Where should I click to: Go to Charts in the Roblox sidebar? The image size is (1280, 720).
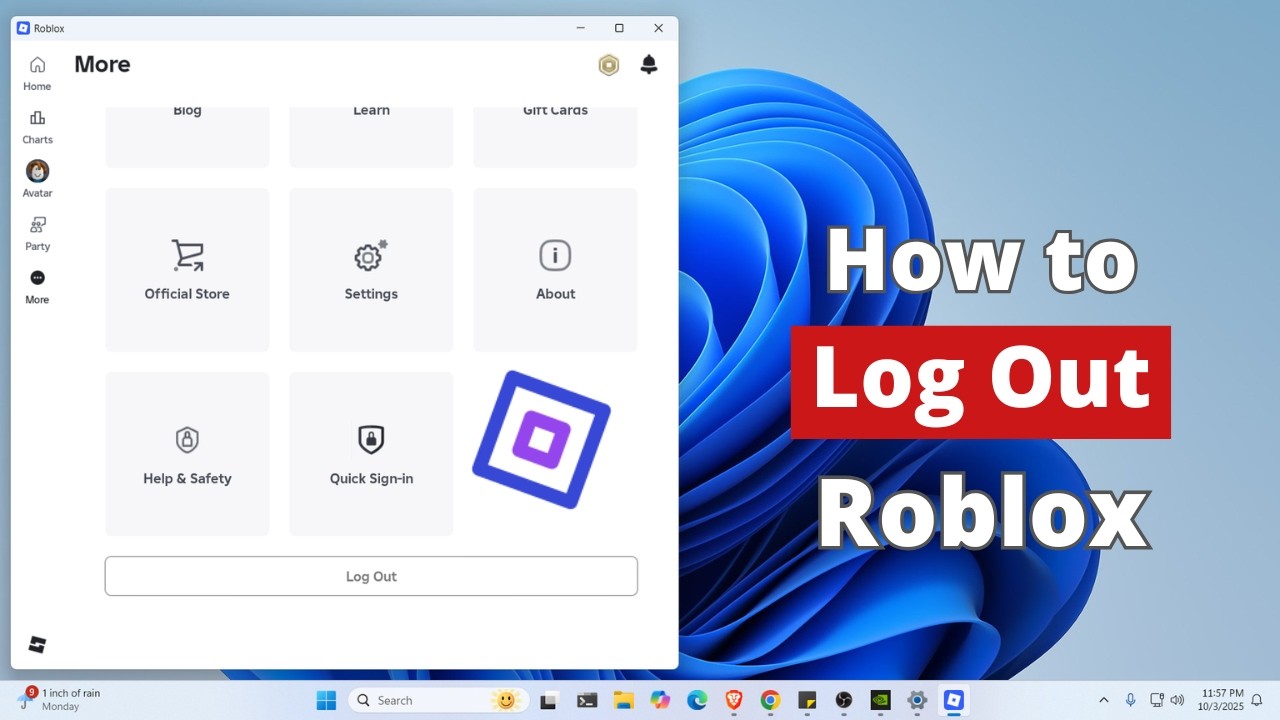point(37,127)
